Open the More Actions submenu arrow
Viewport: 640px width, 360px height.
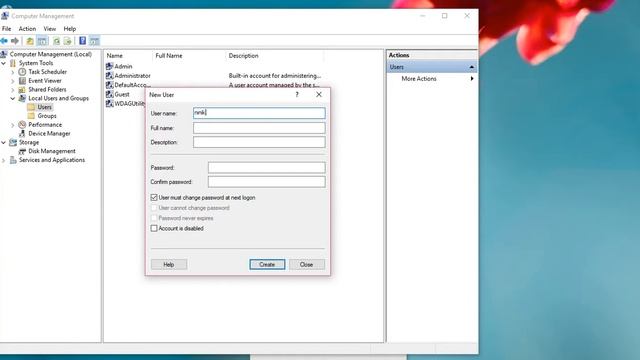tap(472, 78)
